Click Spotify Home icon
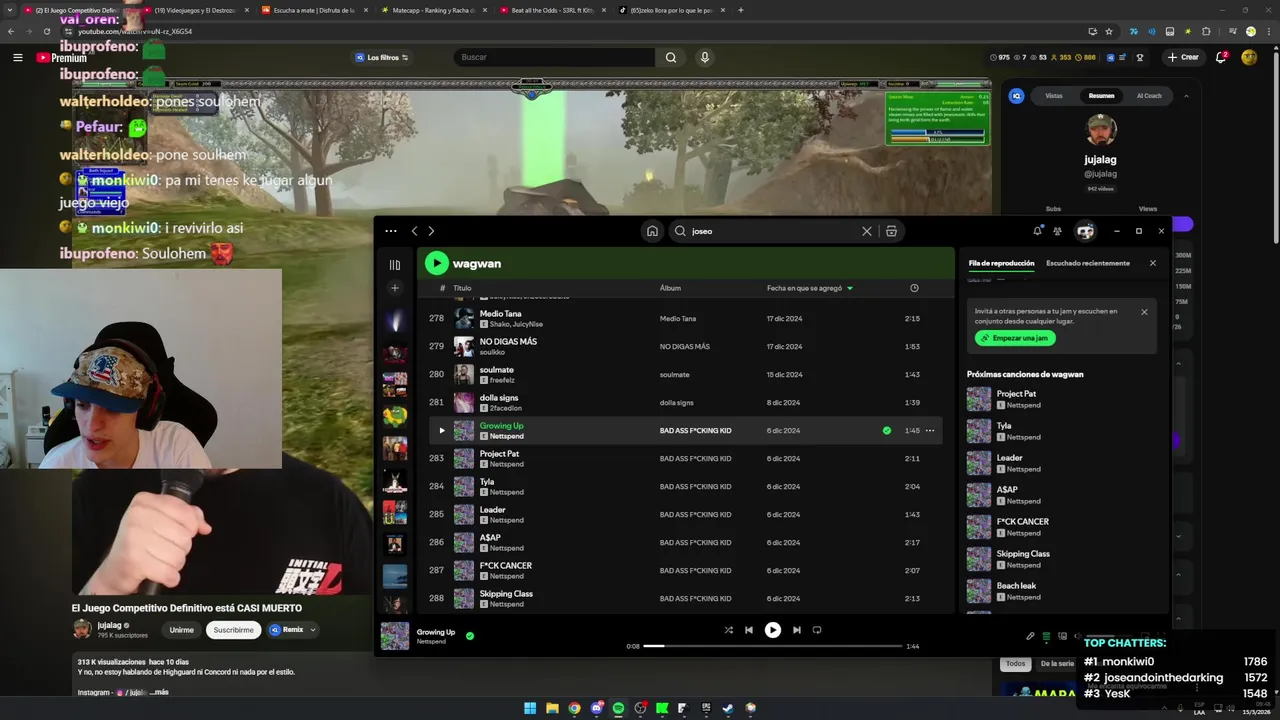 pyautogui.click(x=652, y=231)
